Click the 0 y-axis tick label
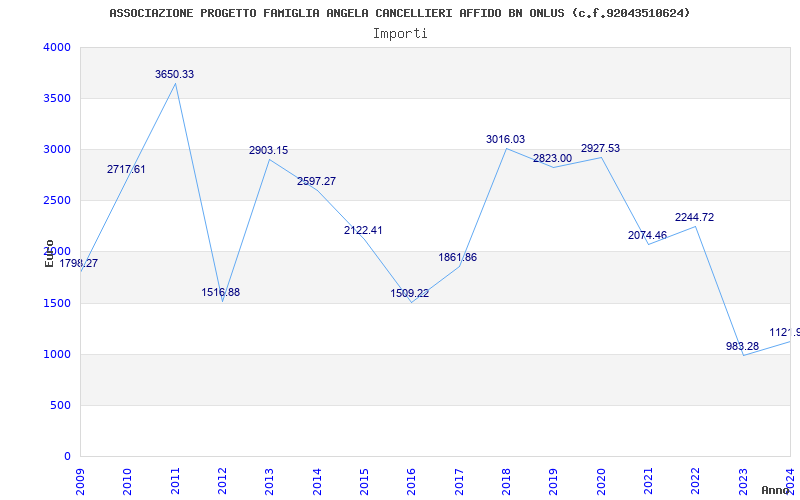Viewport: 800px width, 500px height. (x=68, y=457)
